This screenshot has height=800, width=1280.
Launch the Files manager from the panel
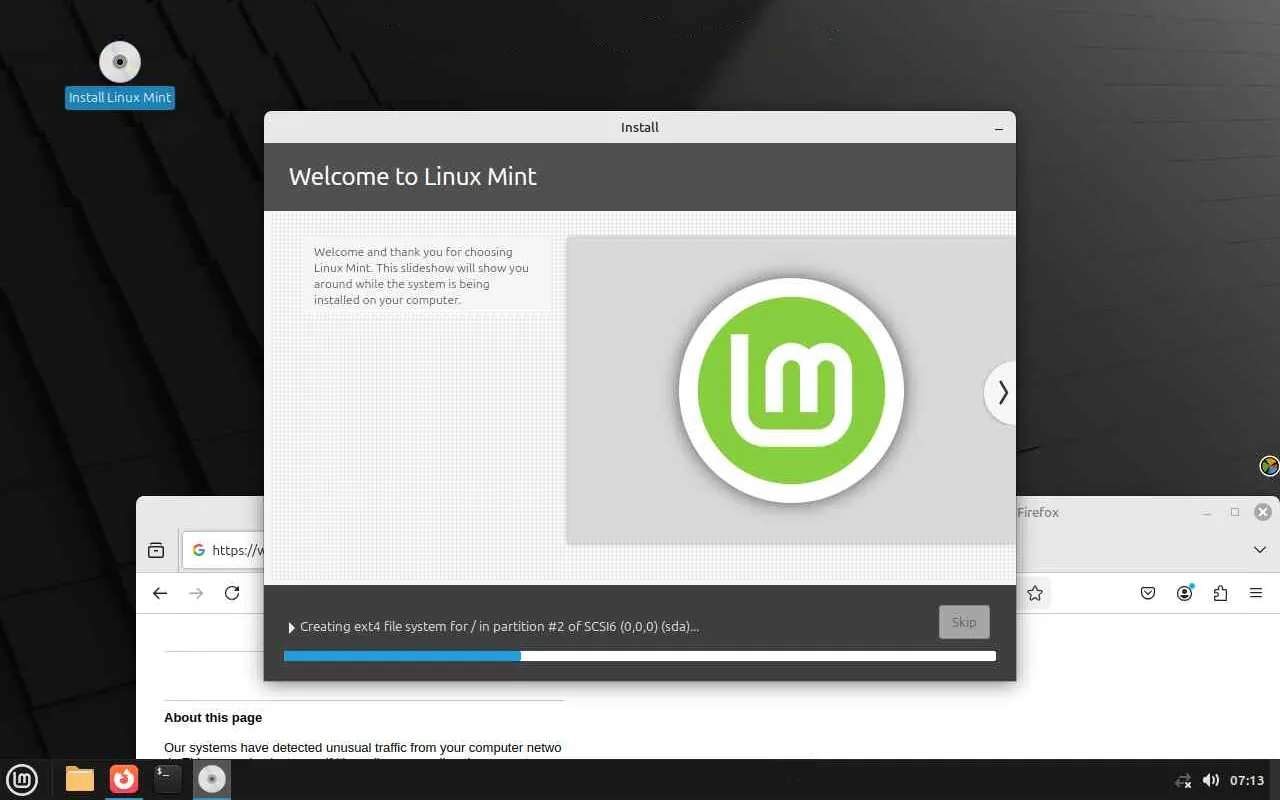tap(80, 779)
